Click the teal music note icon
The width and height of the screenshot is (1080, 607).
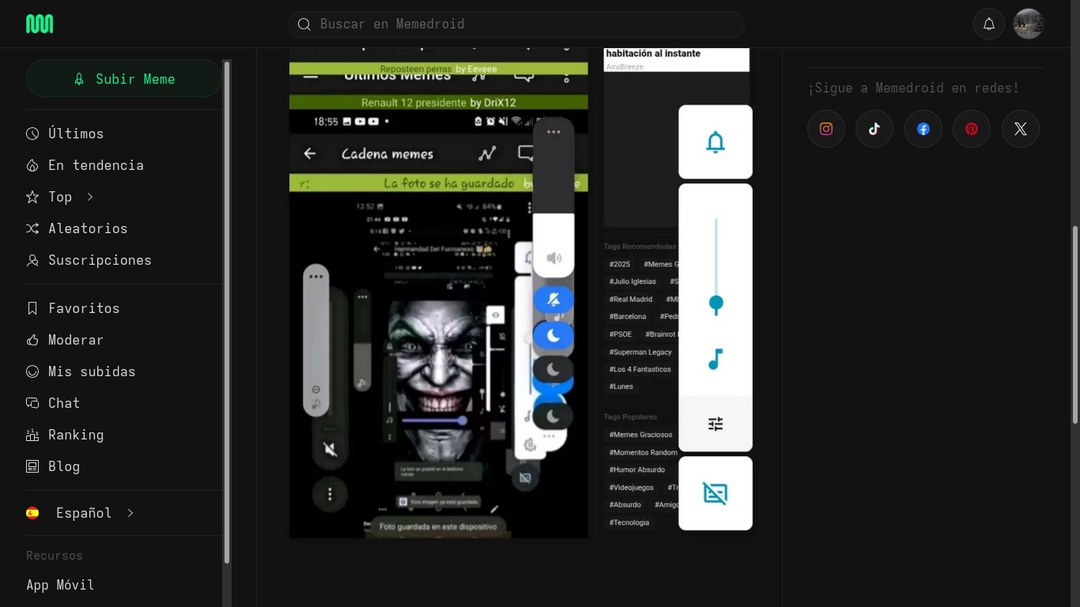tap(716, 359)
